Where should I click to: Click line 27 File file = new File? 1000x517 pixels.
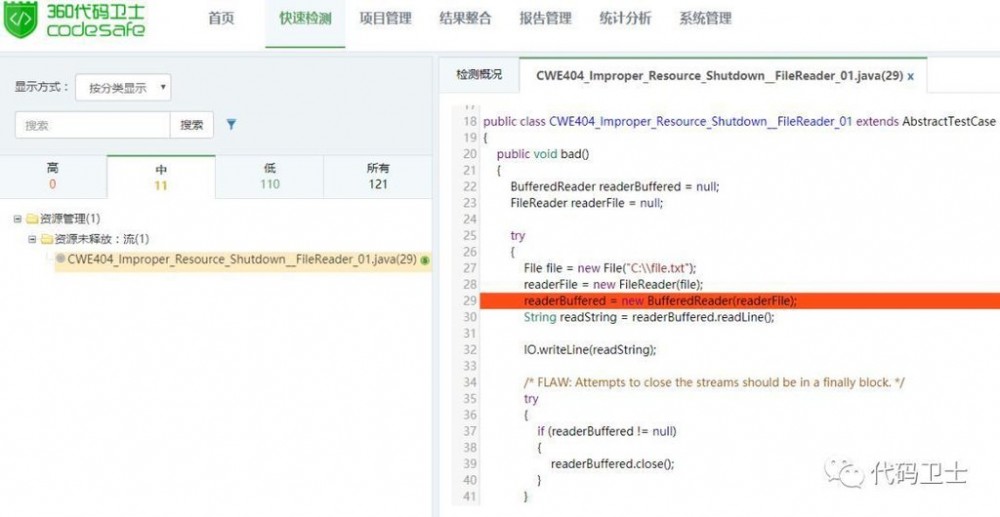tap(610, 268)
